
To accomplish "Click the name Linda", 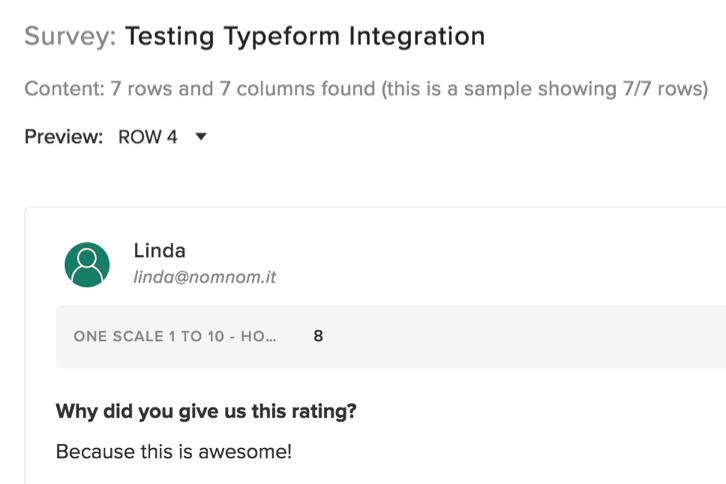I will coord(159,251).
